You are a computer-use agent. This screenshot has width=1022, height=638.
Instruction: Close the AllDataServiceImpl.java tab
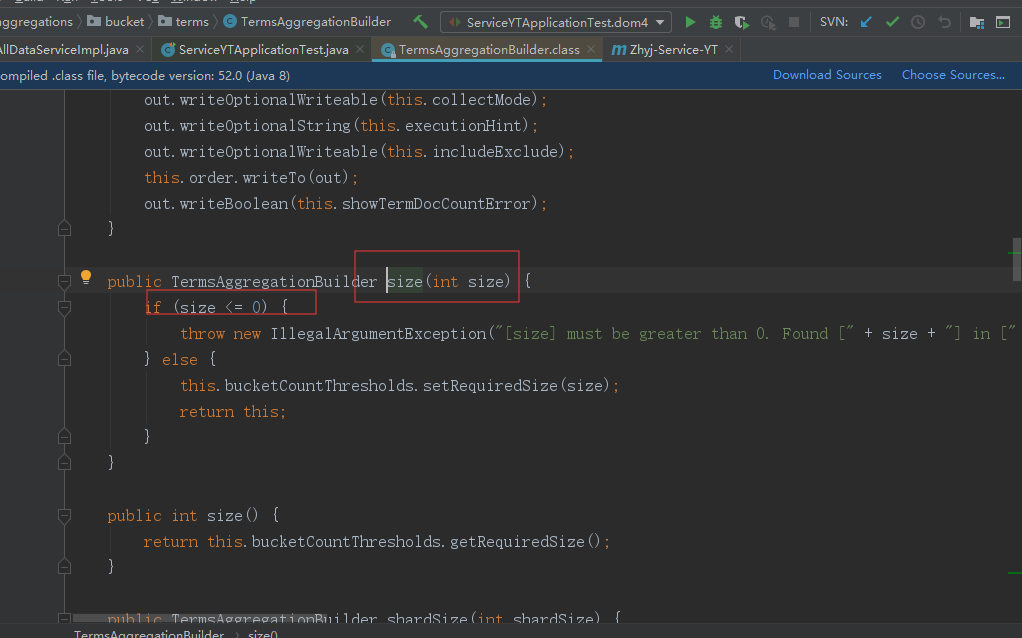tap(140, 50)
